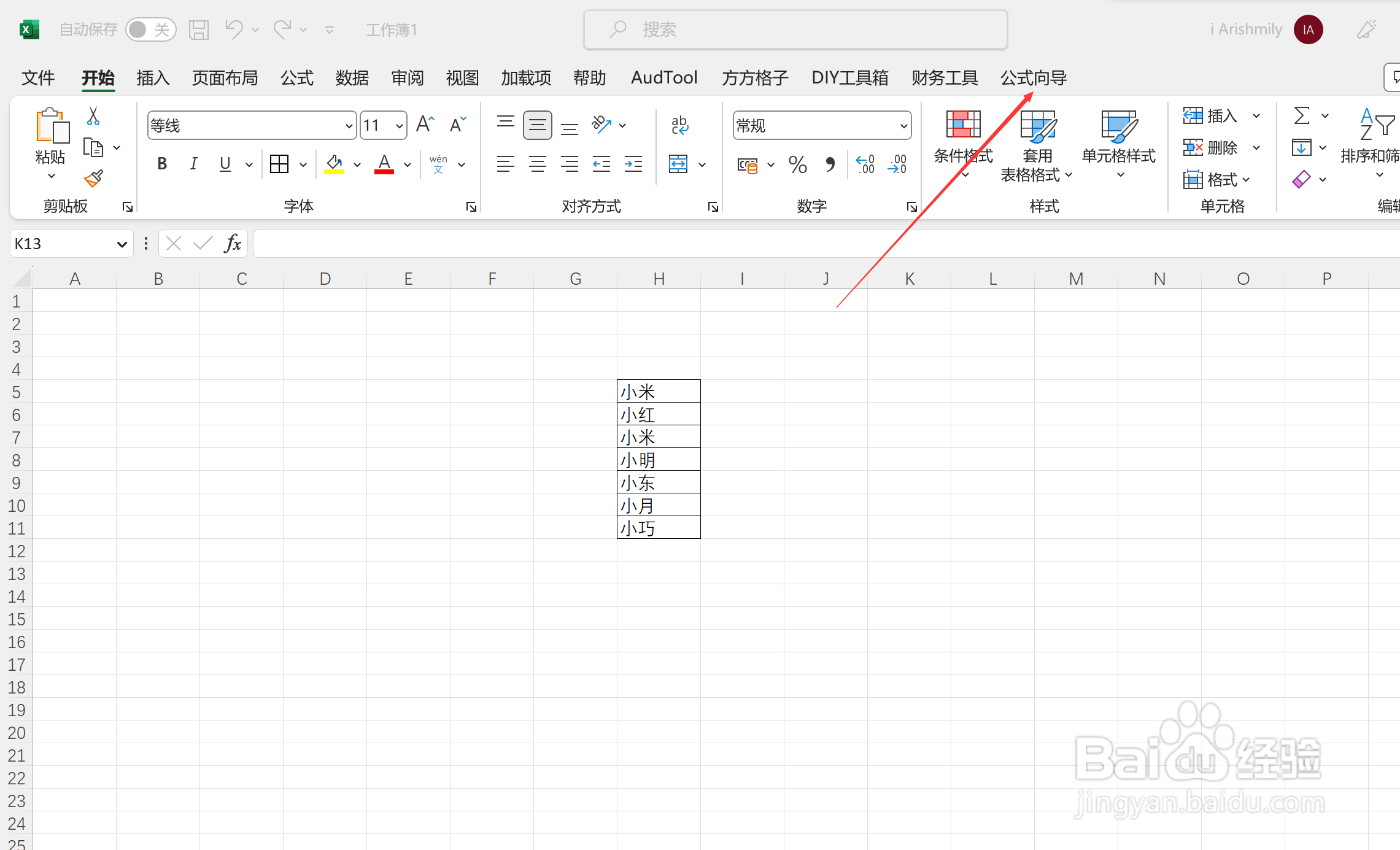Click the Copy icon

click(x=93, y=148)
